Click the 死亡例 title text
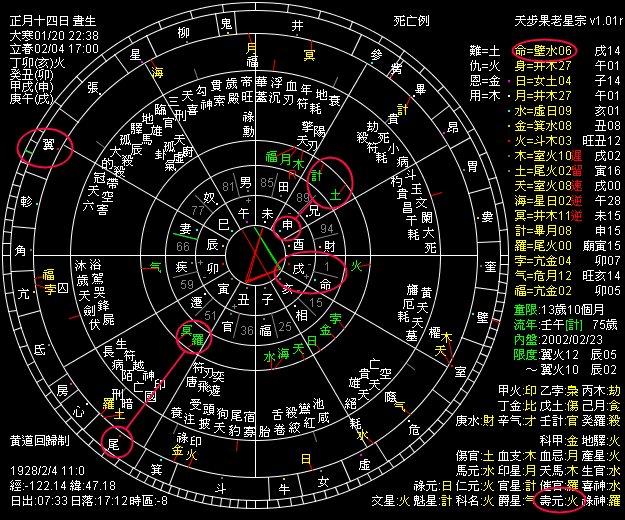The width and height of the screenshot is (625, 520). 413,20
